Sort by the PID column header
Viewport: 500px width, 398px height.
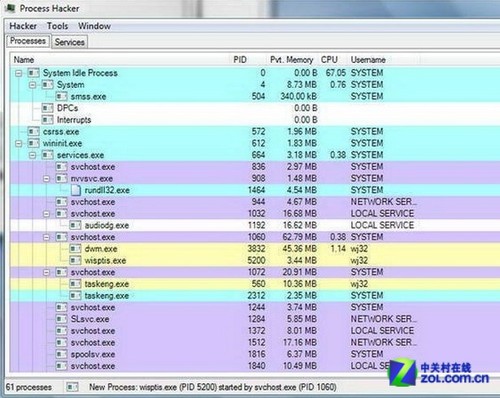[240, 60]
